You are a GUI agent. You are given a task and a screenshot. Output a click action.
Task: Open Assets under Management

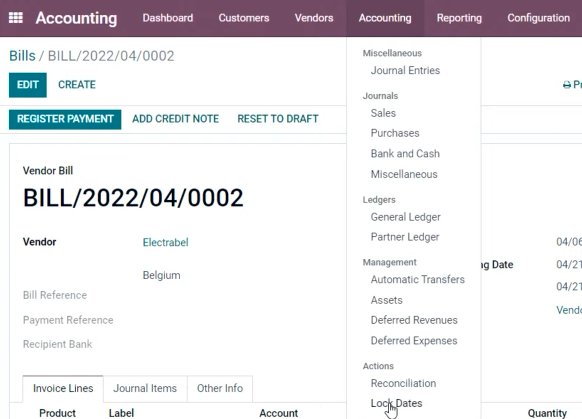pos(386,300)
